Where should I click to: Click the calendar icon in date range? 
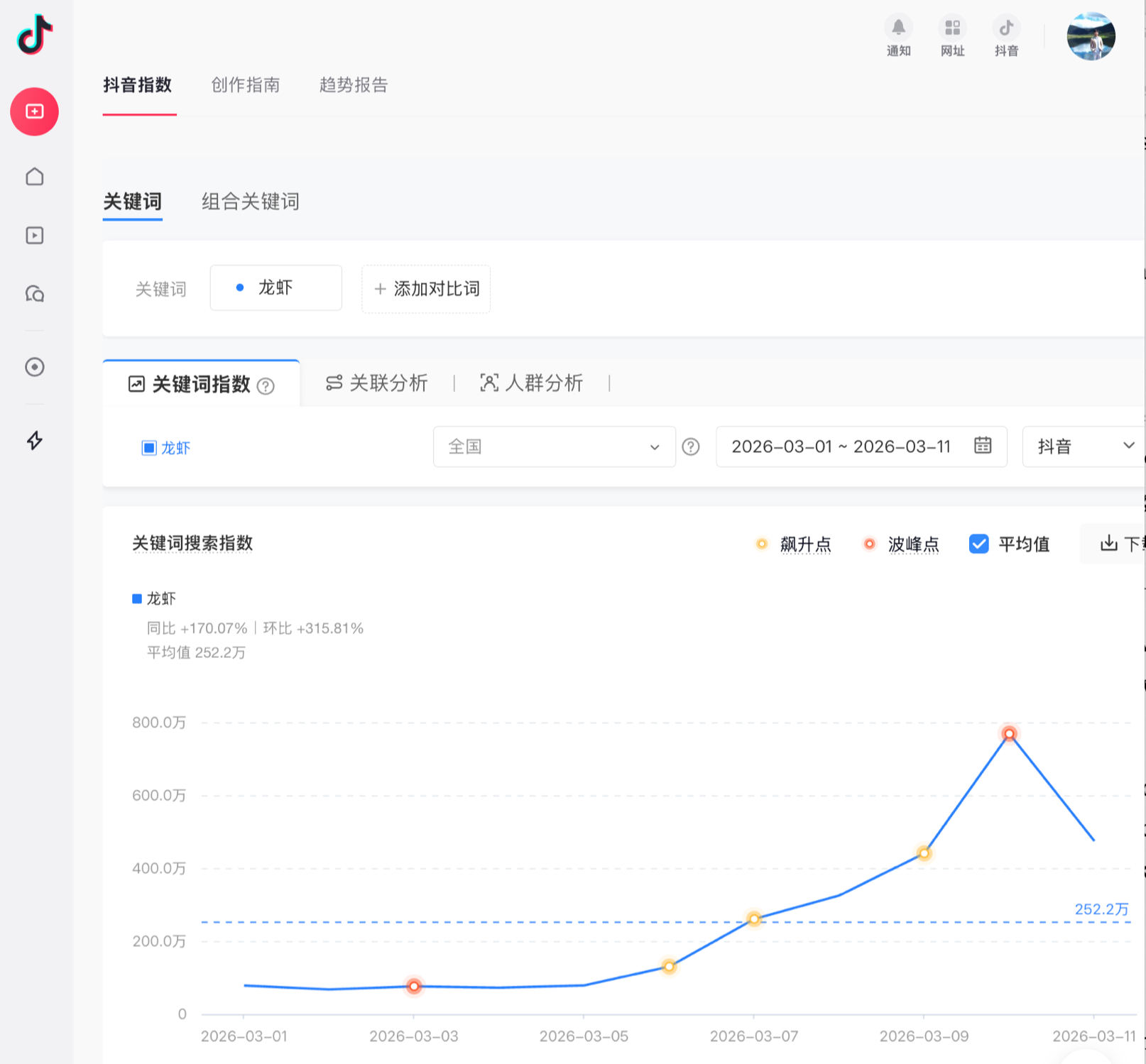[x=983, y=446]
